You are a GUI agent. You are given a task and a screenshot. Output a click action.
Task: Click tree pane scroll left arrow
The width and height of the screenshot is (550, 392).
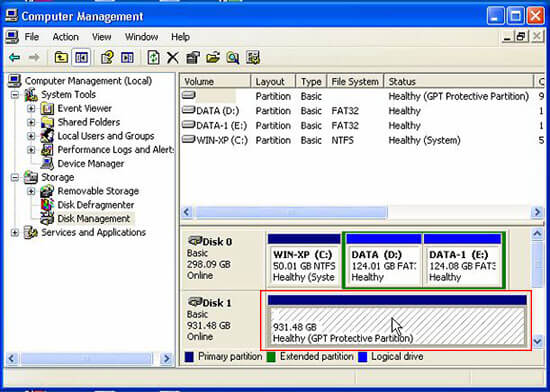coord(12,359)
